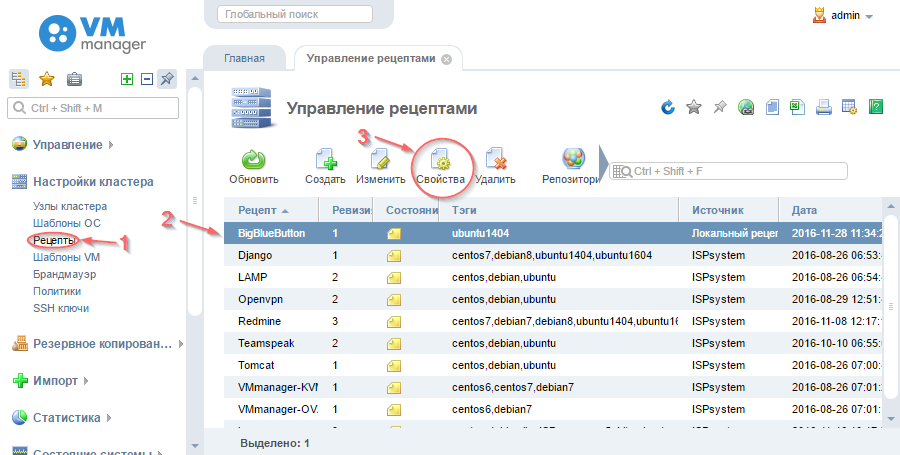Select the VMmanager-KVM recipe row

tap(553, 387)
